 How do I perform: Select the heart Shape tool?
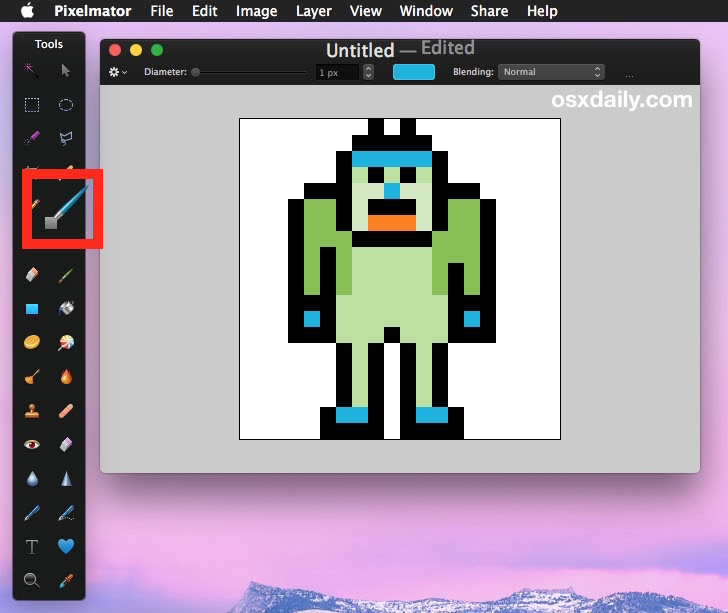(x=66, y=547)
